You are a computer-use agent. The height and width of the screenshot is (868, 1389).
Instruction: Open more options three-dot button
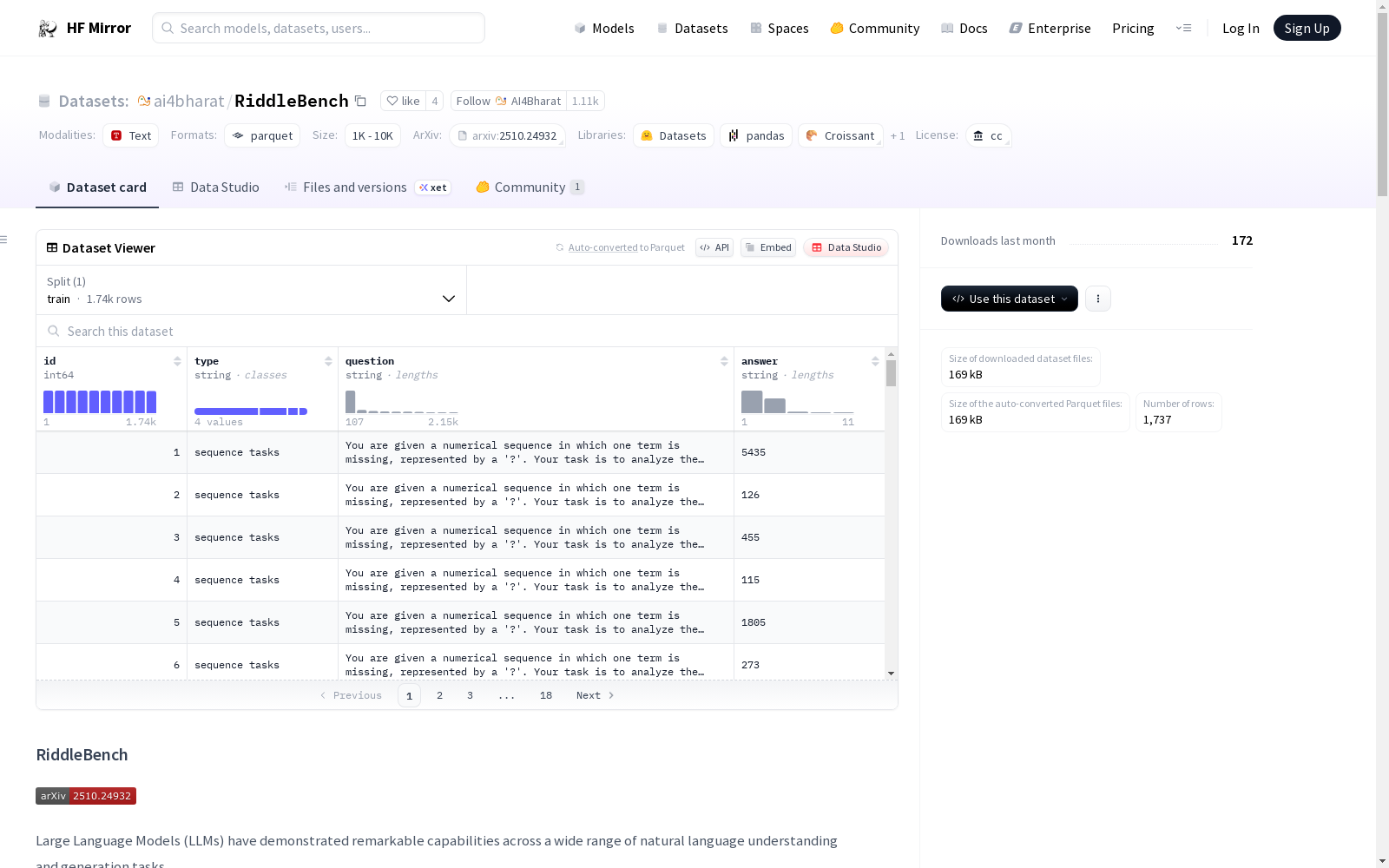coord(1097,299)
